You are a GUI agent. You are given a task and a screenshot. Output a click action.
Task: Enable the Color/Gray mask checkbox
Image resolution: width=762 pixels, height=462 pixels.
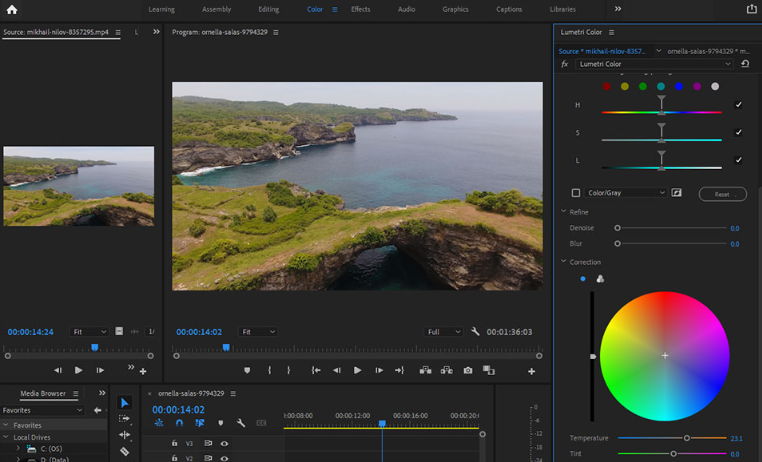tap(575, 193)
